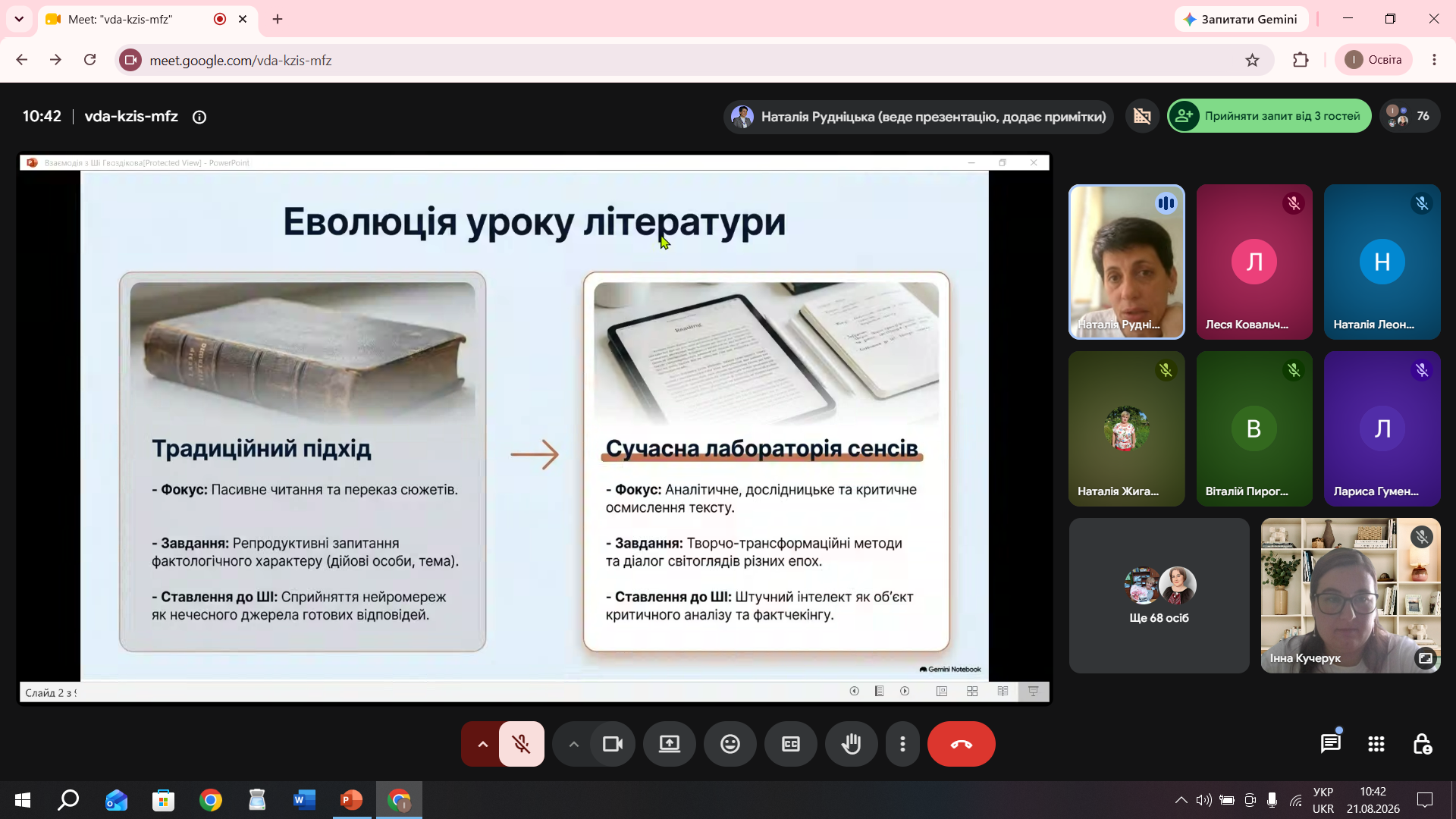Open network wifi icon in tray
The image size is (1456, 819).
coord(1296,800)
